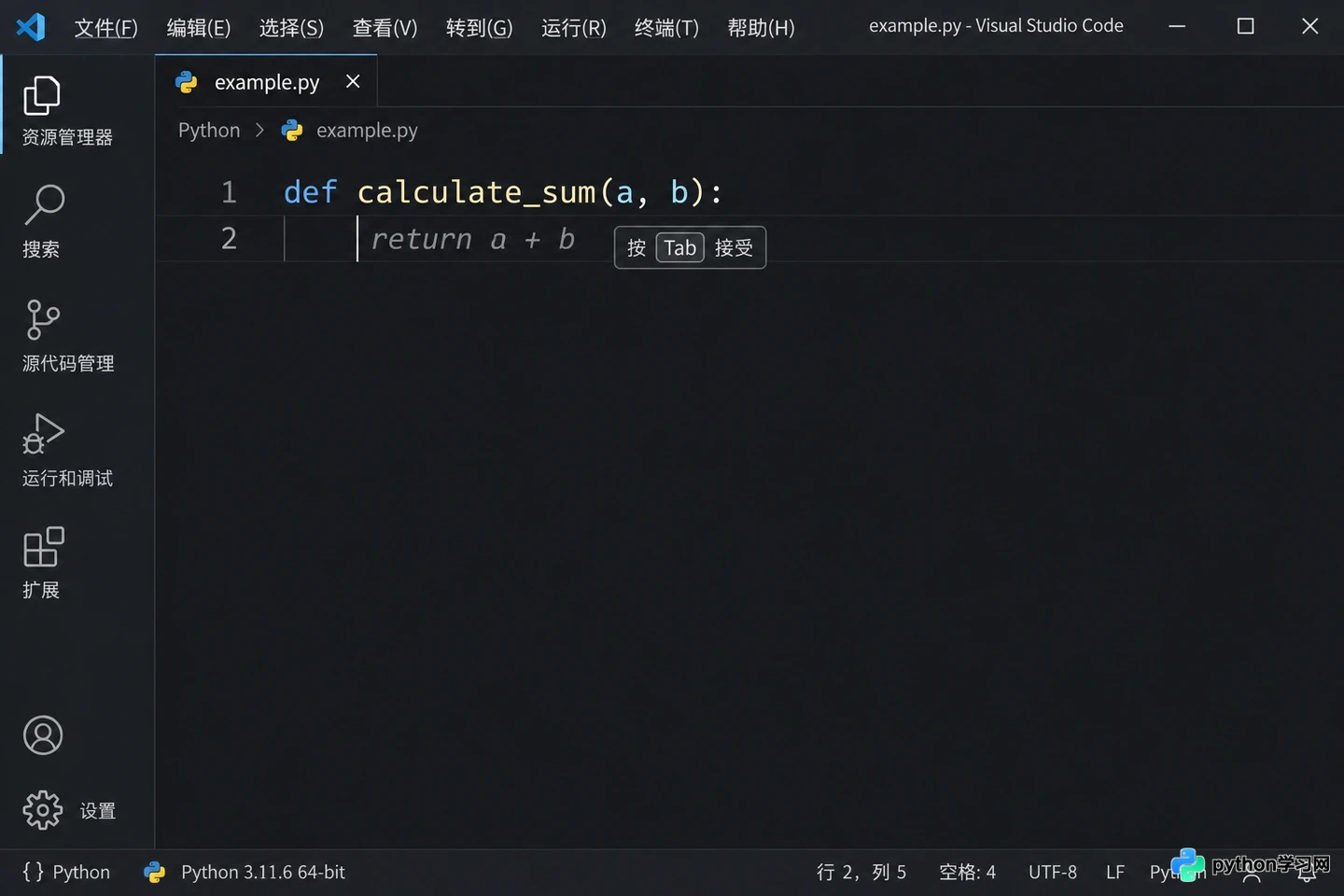Change file encoding via UTF-8
The height and width of the screenshot is (896, 1344).
tap(1053, 872)
